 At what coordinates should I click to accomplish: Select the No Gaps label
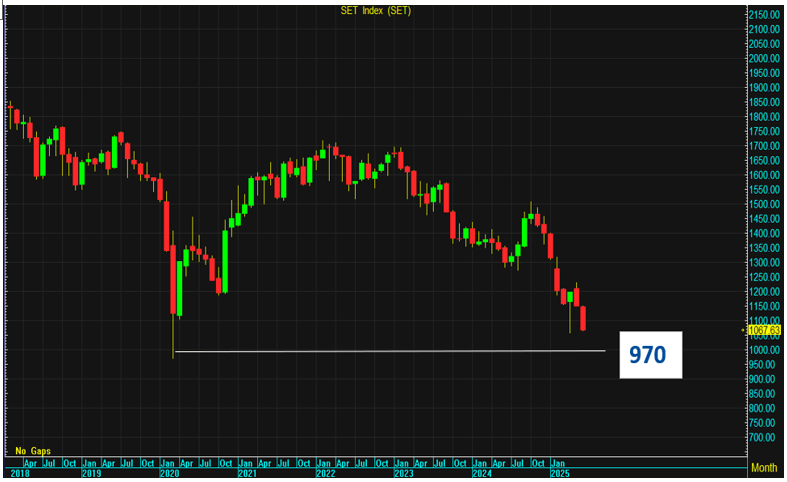[33, 451]
